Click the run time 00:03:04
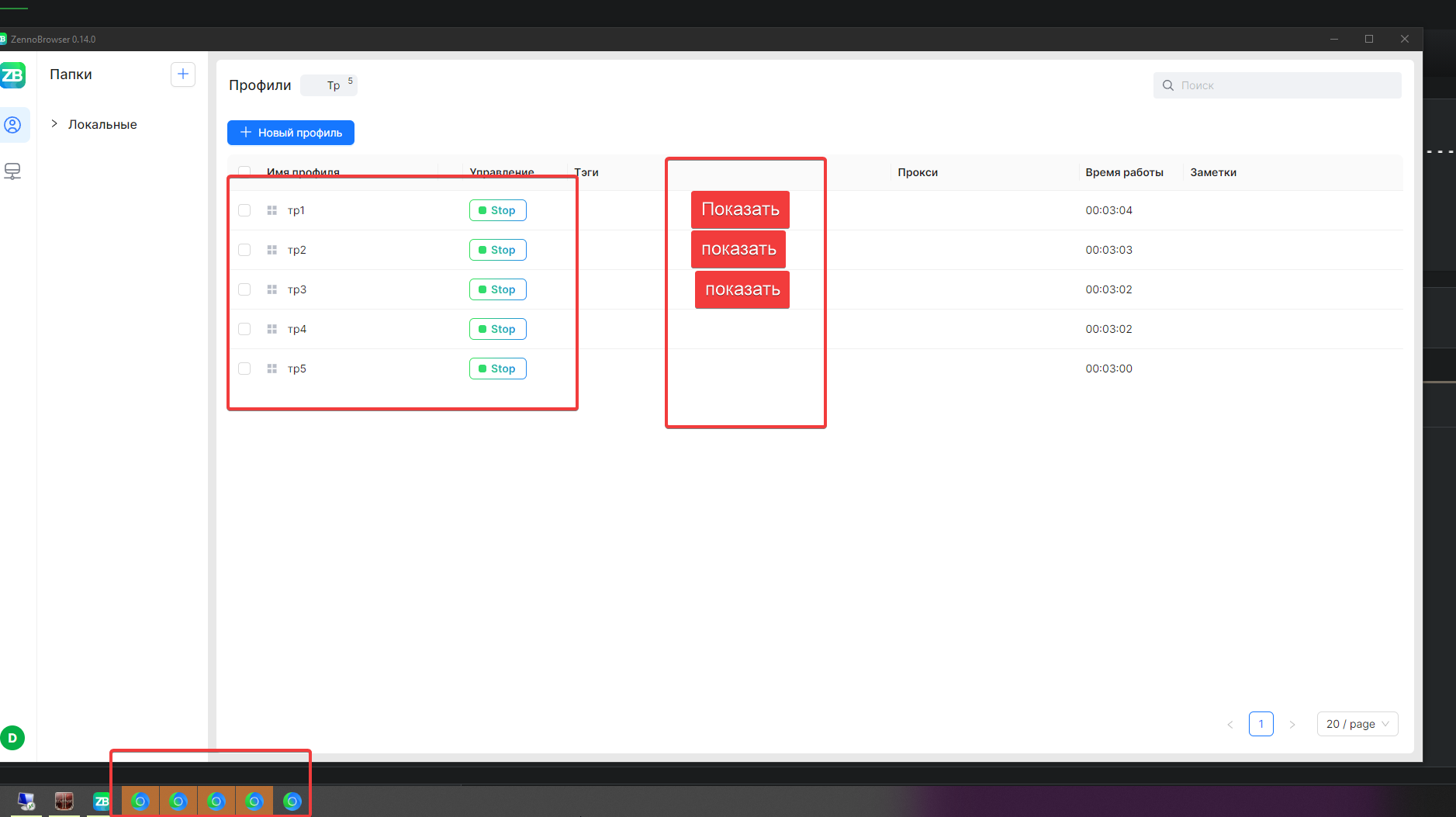The width and height of the screenshot is (1456, 817). 1109,210
